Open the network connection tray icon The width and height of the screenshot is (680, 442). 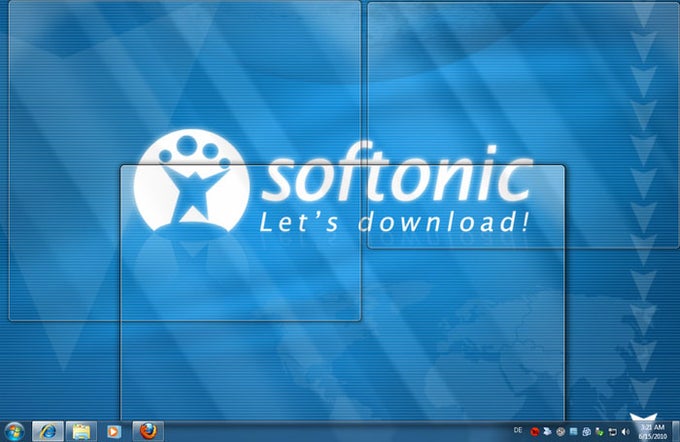point(613,432)
